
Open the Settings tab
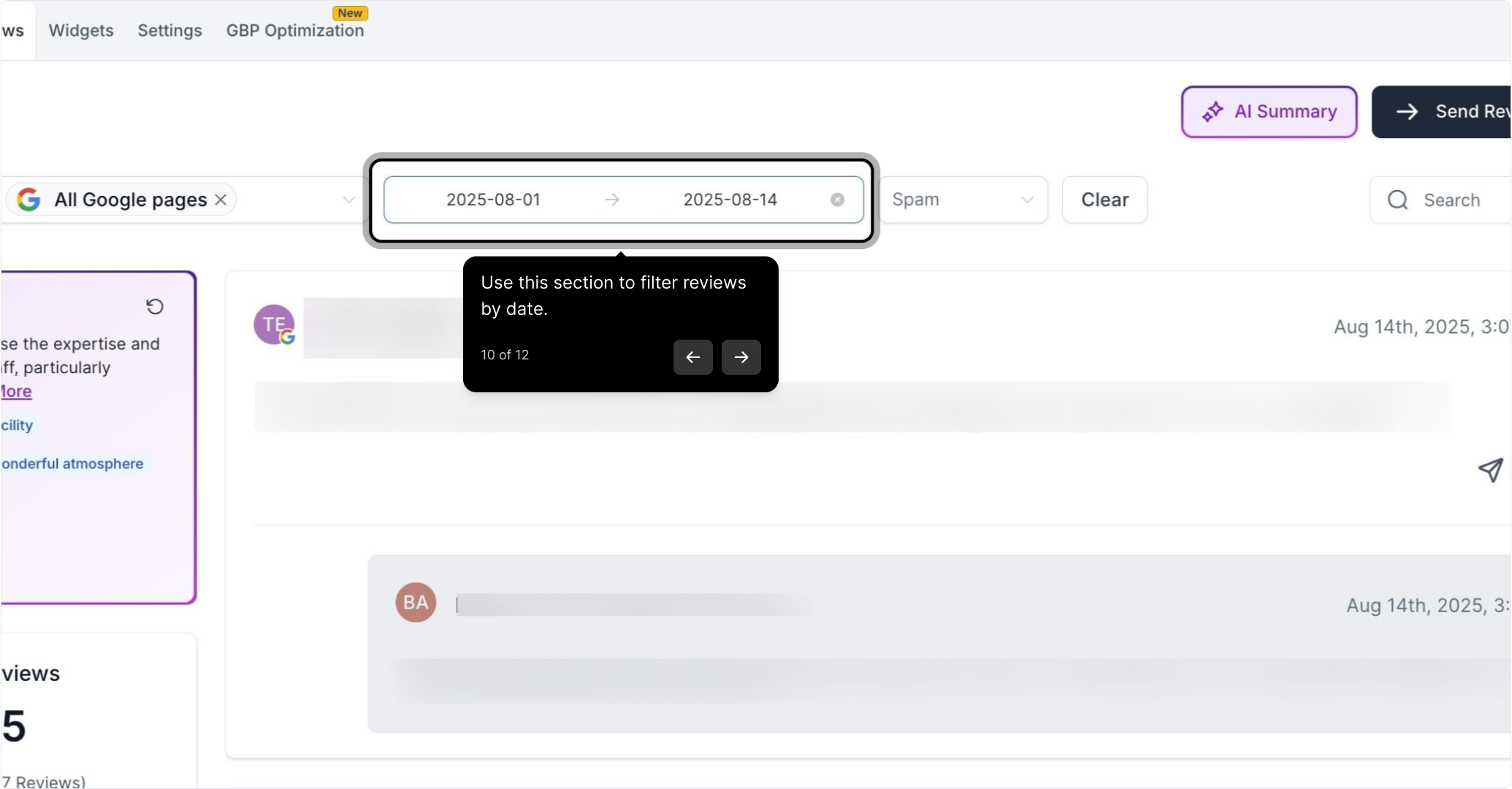tap(169, 30)
